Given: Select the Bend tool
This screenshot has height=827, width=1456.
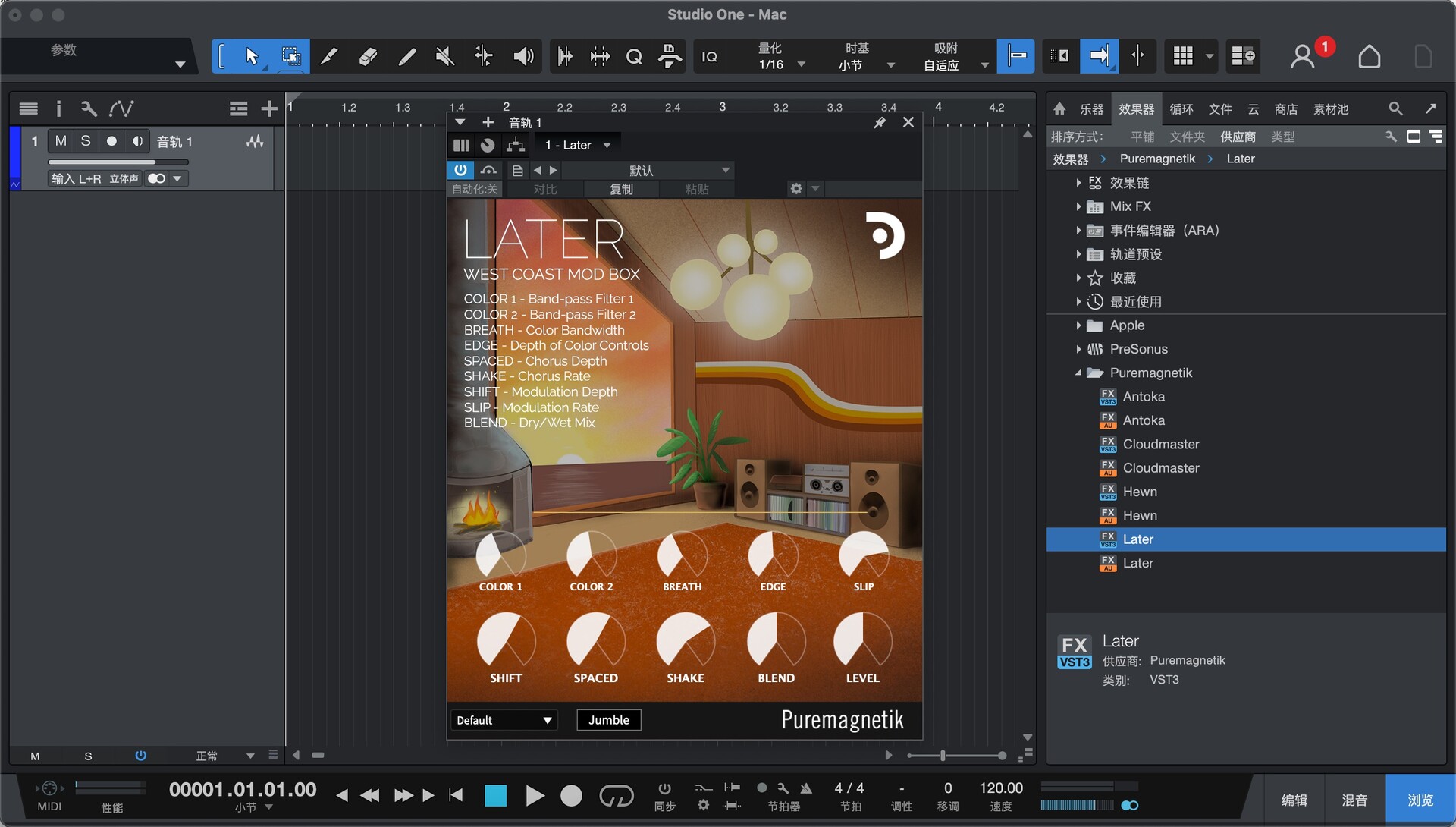Looking at the screenshot, I should coord(484,56).
